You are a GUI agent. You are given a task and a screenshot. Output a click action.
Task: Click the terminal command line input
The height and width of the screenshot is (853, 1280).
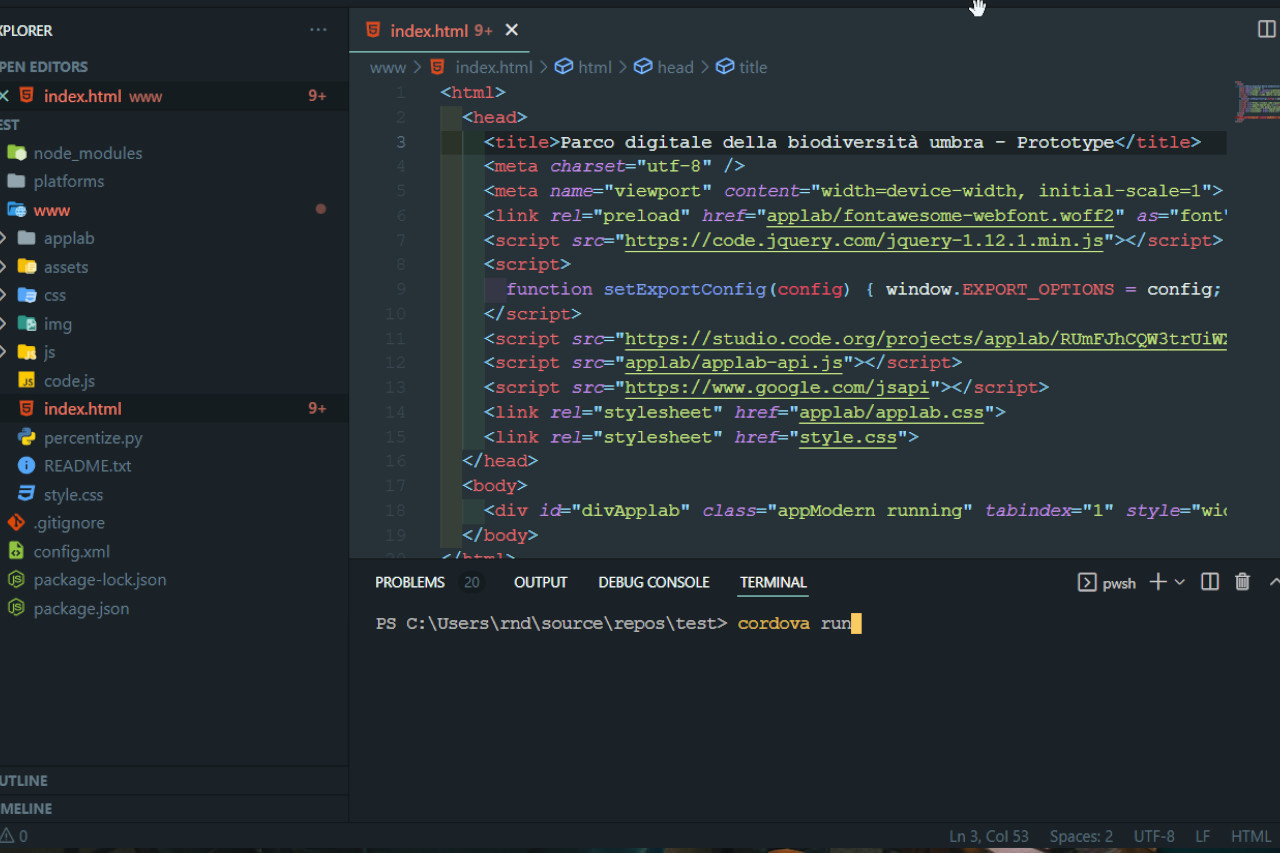pos(799,624)
